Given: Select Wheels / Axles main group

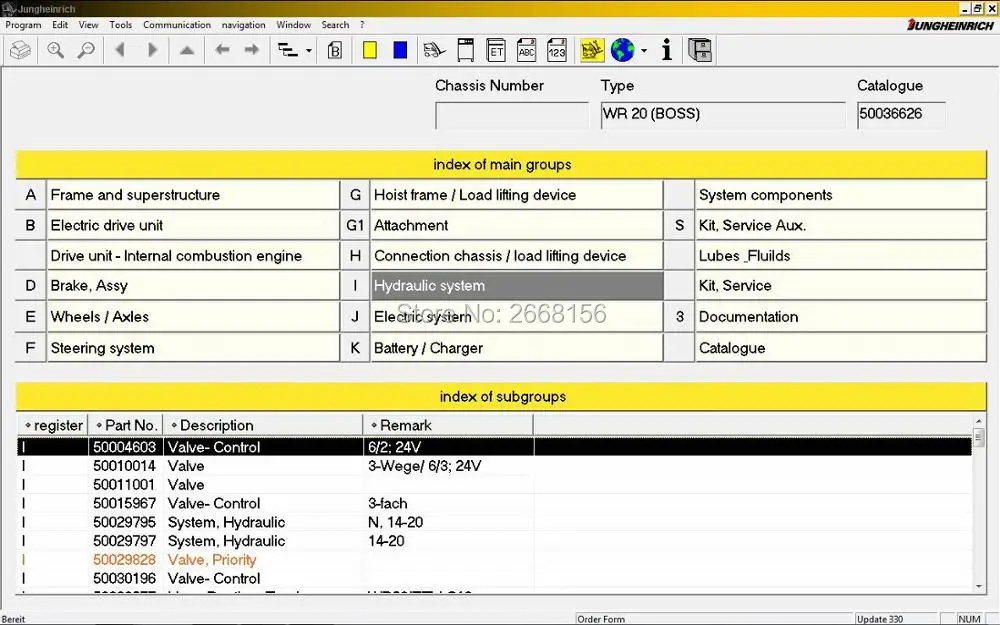Looking at the screenshot, I should tap(193, 317).
